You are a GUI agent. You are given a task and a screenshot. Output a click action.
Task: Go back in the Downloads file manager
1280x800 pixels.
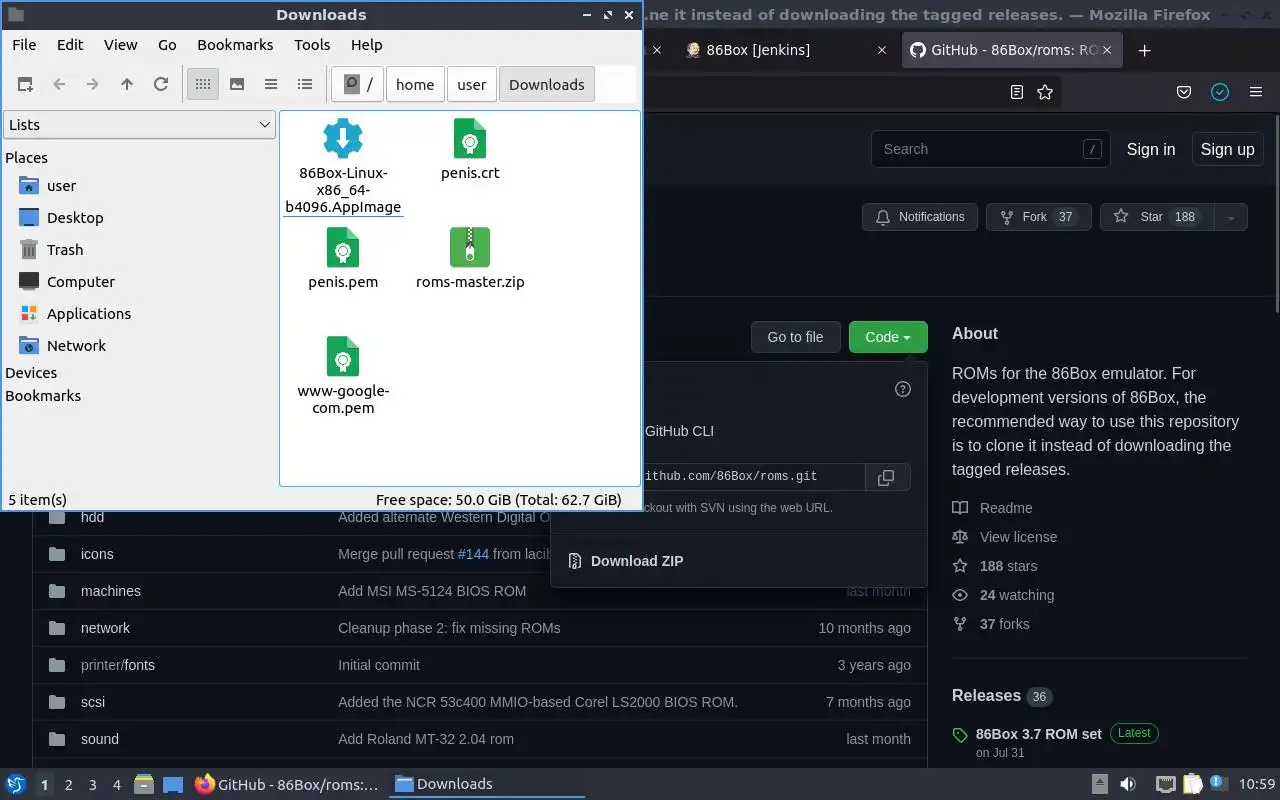pyautogui.click(x=59, y=85)
